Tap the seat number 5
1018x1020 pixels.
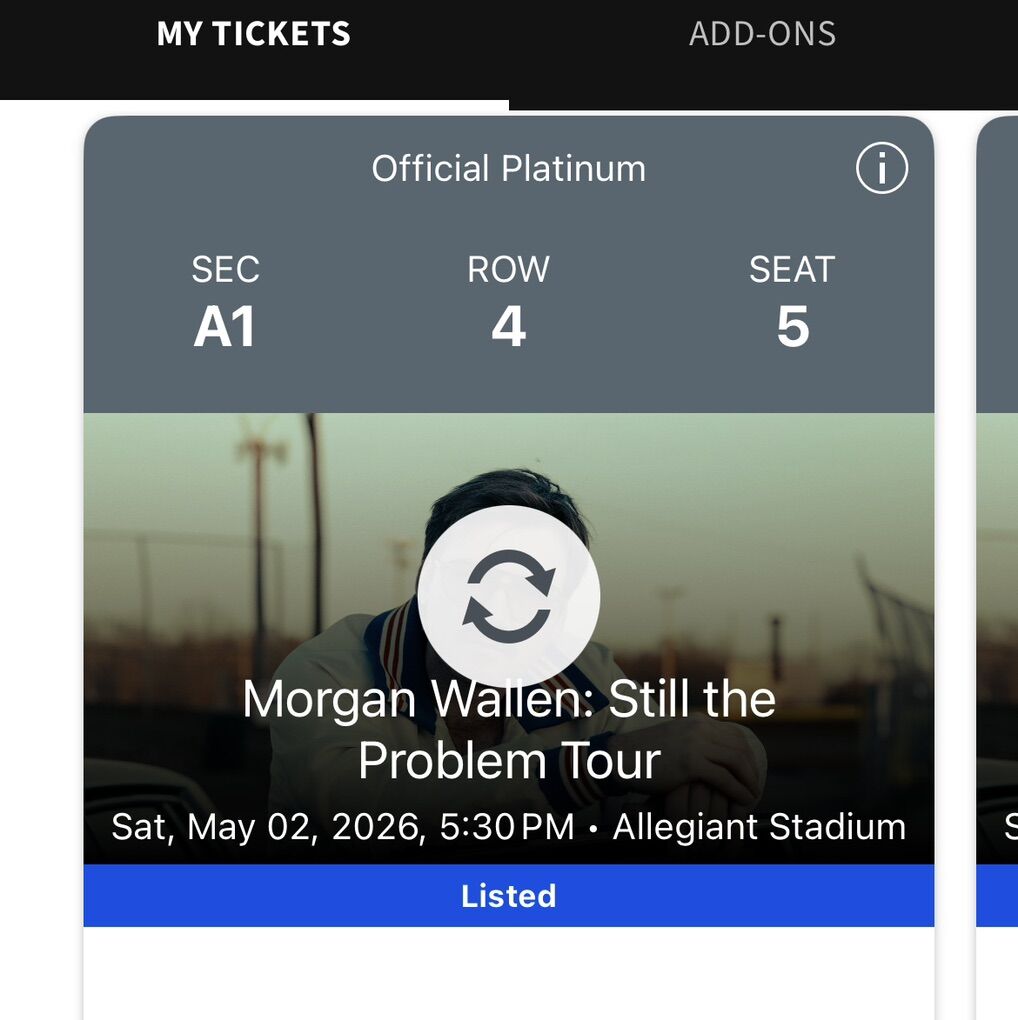[x=792, y=328]
